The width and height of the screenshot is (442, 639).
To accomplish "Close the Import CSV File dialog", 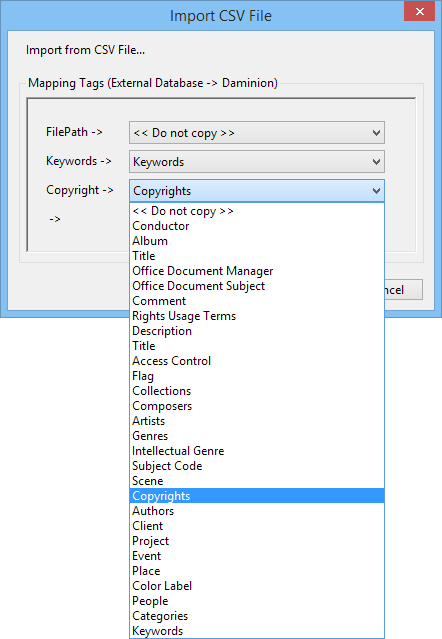I will 420,11.
